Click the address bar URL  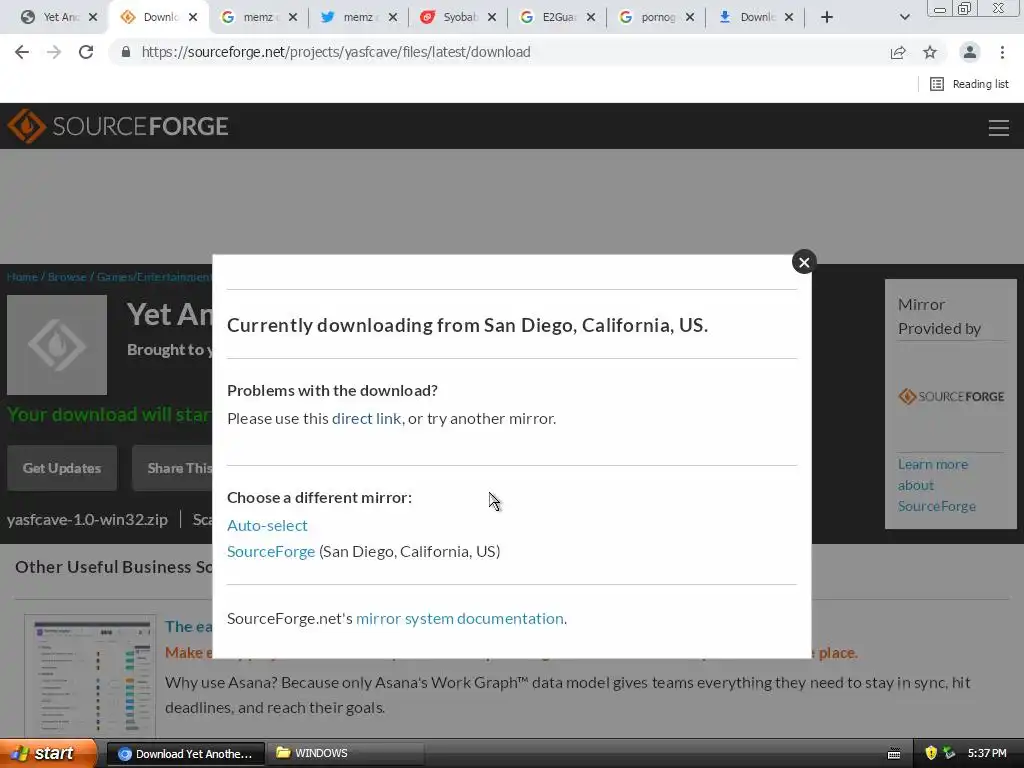336,52
